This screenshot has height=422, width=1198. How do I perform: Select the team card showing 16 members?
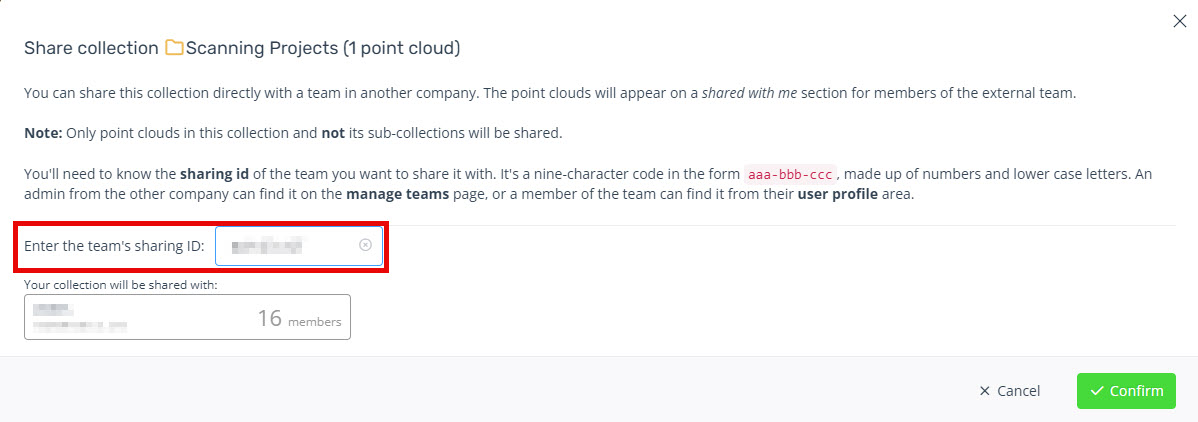point(187,316)
